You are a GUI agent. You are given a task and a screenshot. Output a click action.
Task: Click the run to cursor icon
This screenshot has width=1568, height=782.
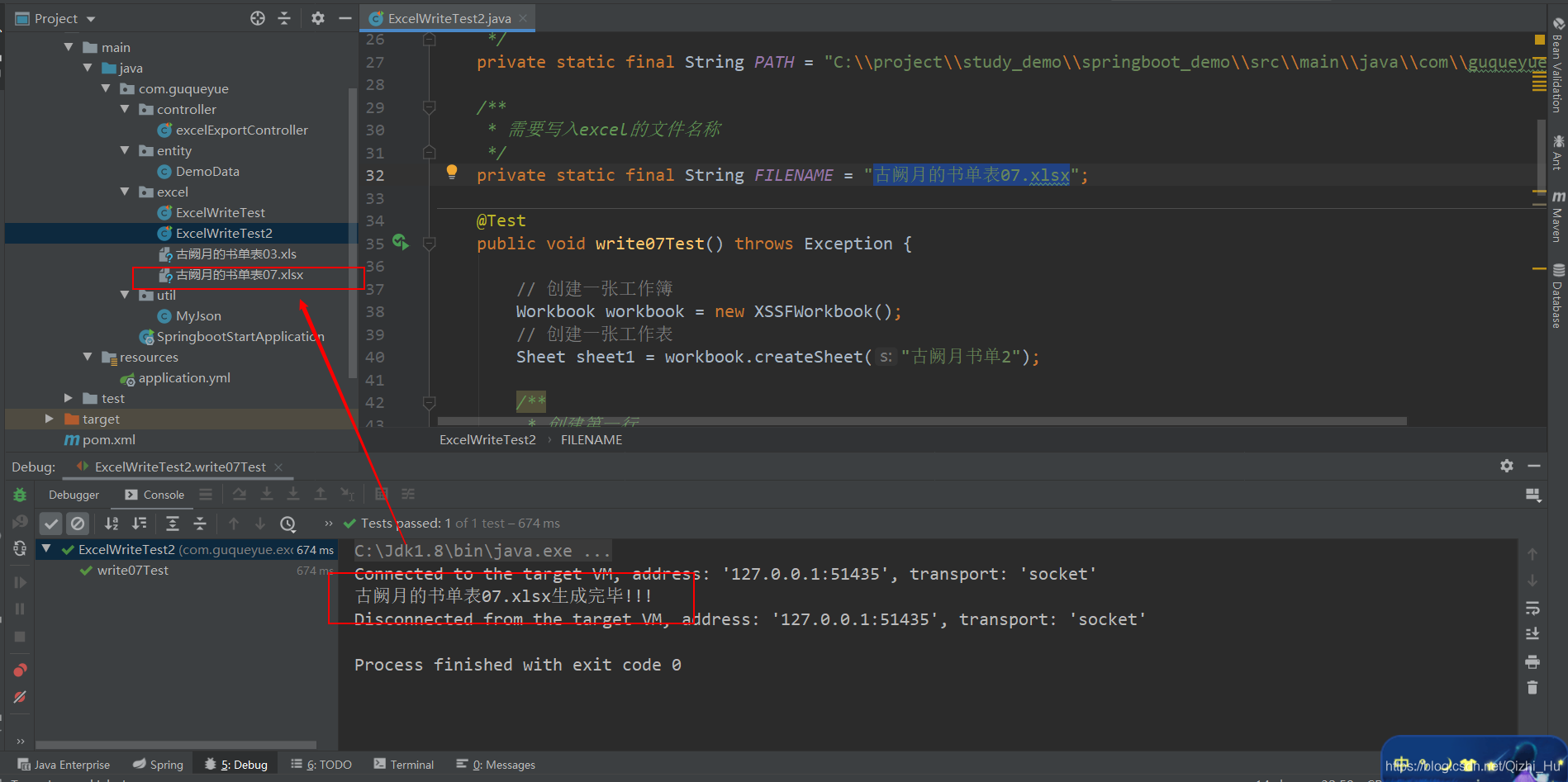[348, 495]
